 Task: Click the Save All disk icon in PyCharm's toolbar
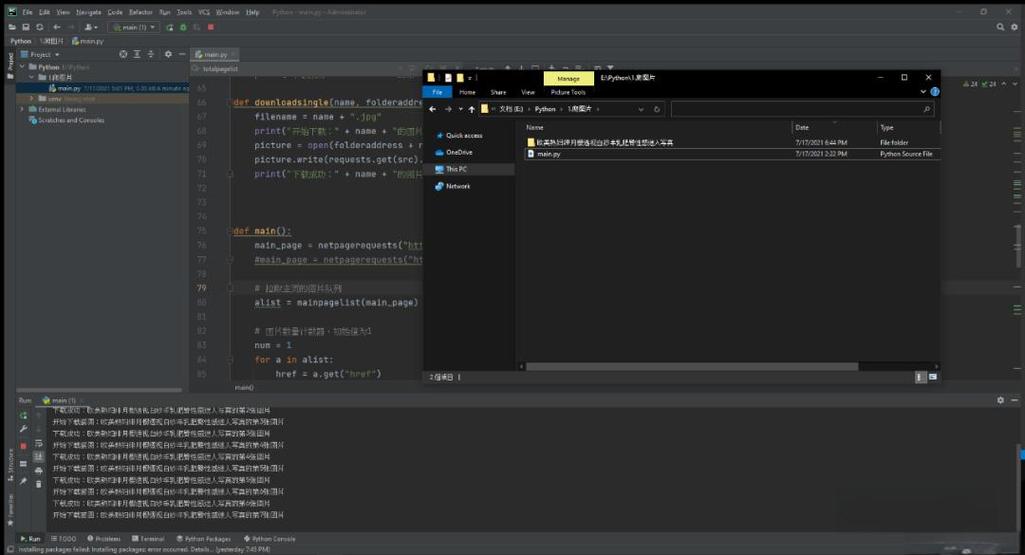(x=26, y=27)
